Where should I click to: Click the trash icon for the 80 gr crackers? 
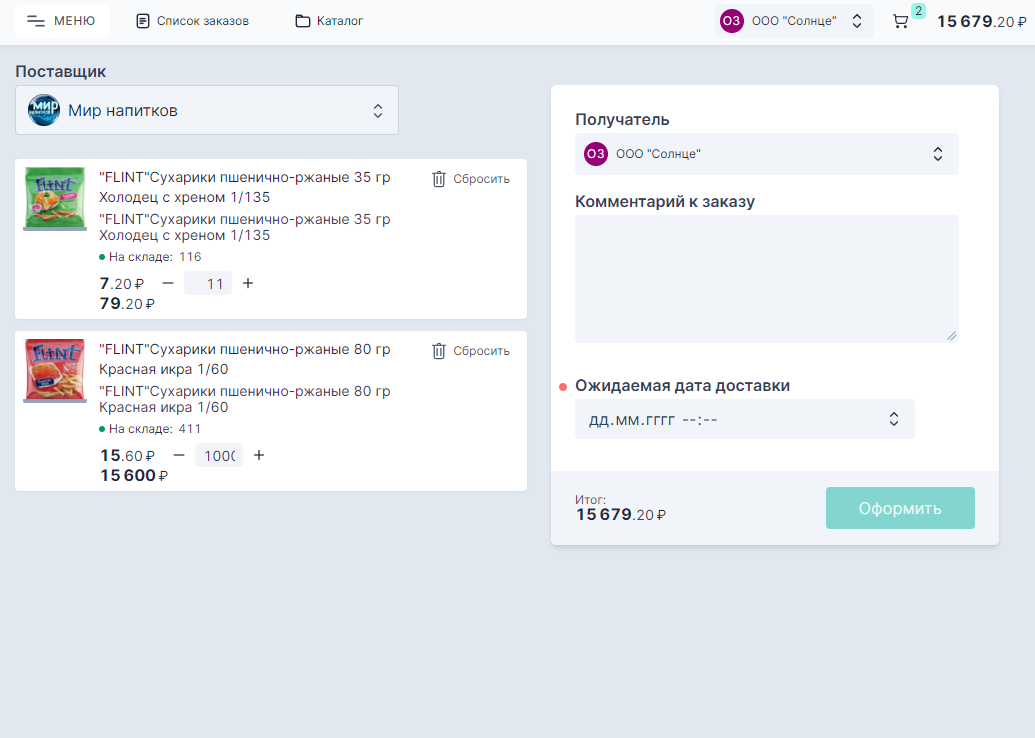[439, 351]
